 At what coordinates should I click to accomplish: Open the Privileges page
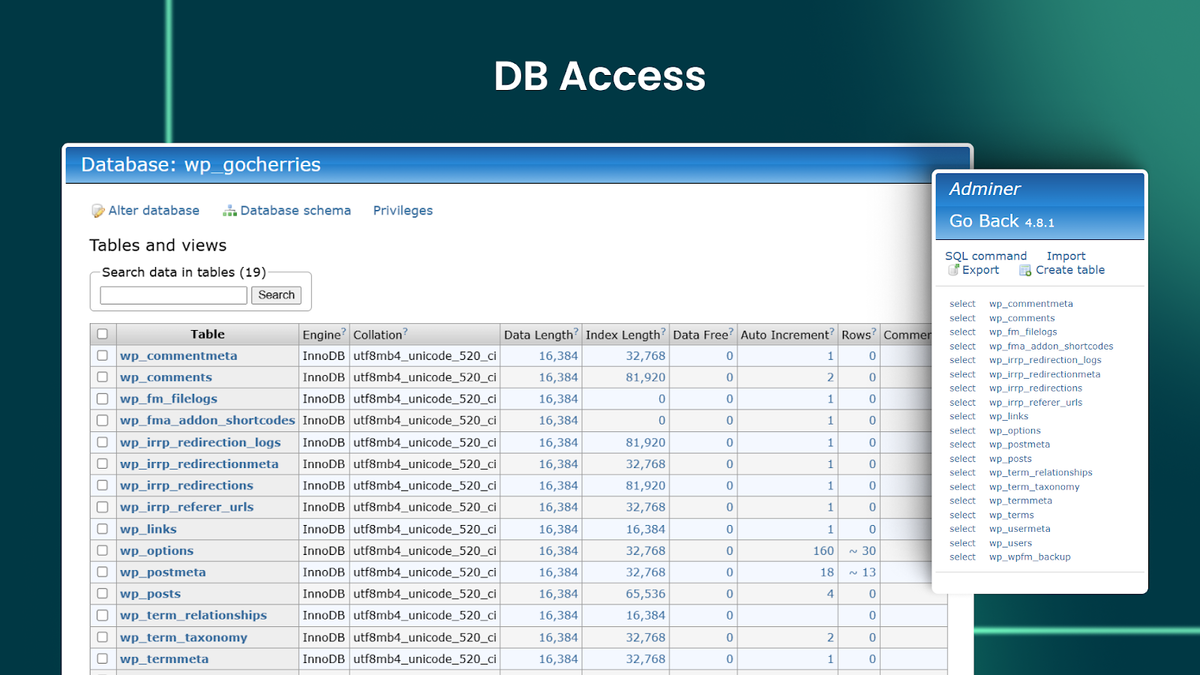pos(403,210)
